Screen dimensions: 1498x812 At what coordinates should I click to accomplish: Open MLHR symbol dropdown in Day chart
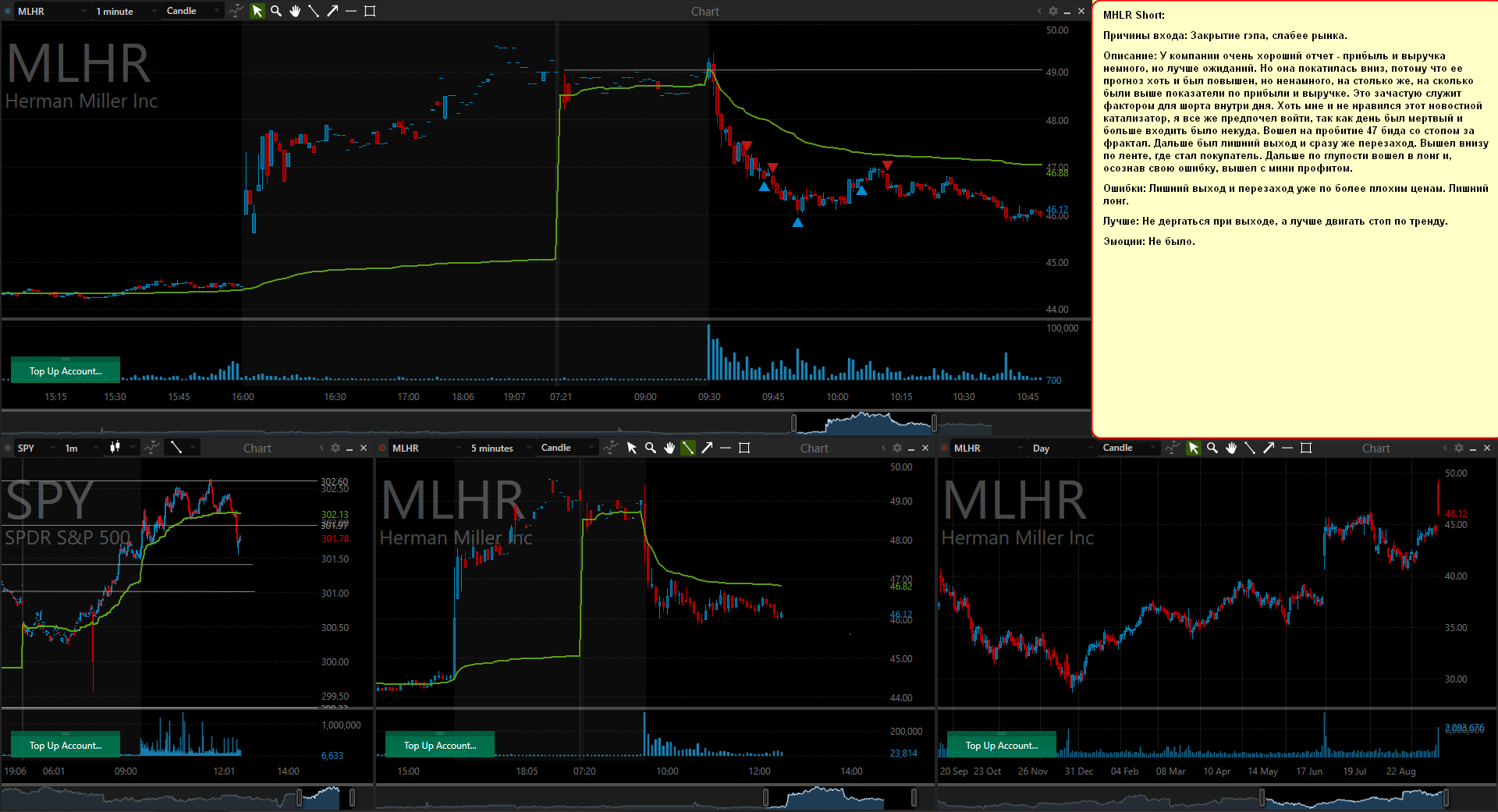coord(988,448)
